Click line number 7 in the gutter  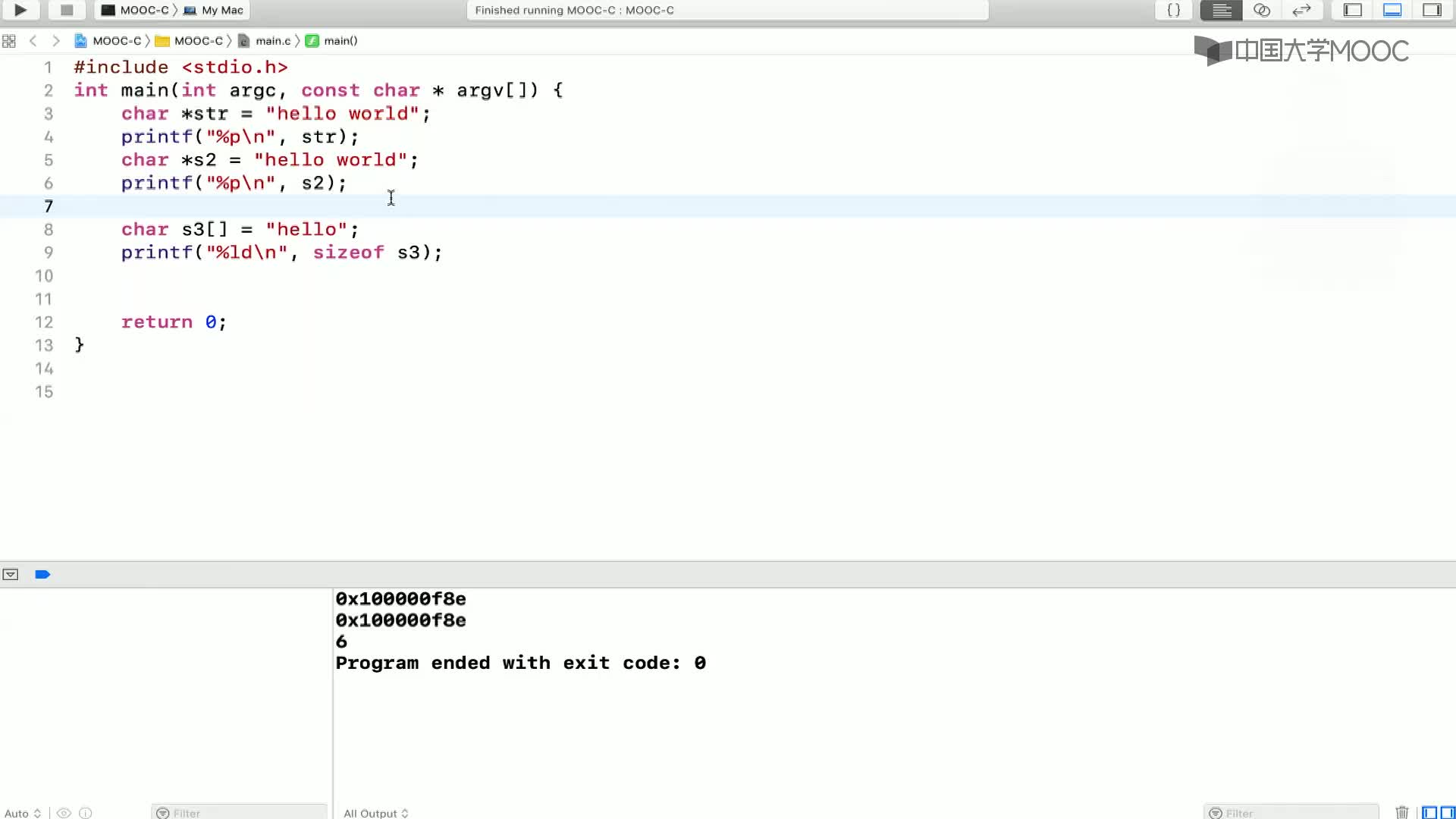click(49, 206)
